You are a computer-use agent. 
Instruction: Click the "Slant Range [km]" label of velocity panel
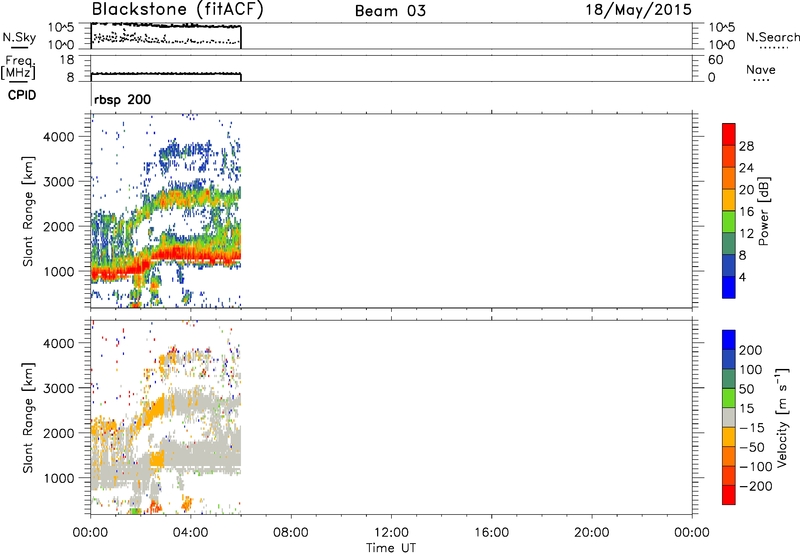[x=28, y=418]
